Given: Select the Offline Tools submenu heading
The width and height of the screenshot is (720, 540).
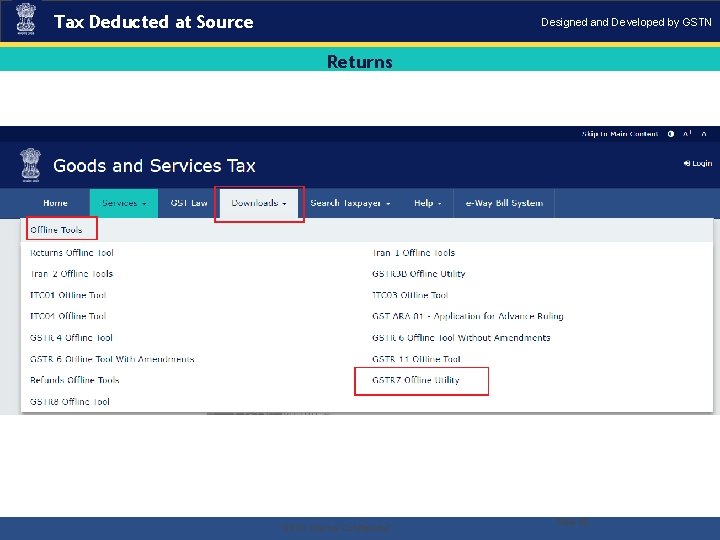Looking at the screenshot, I should 56,230.
